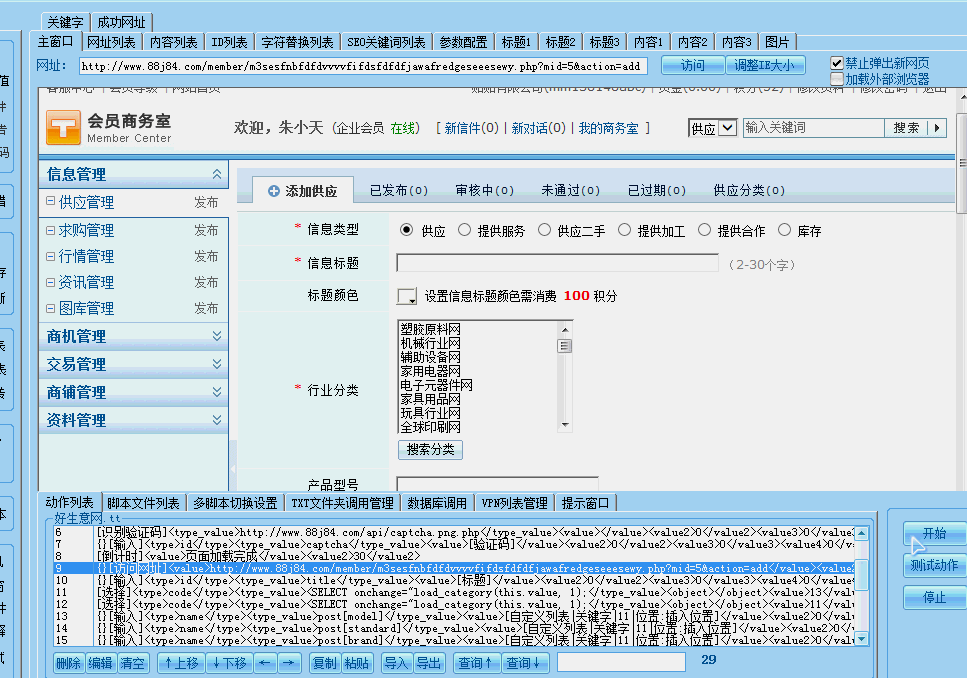Click the industry list scroll-up arrow
Viewport: 967px width, 678px height.
click(564, 329)
